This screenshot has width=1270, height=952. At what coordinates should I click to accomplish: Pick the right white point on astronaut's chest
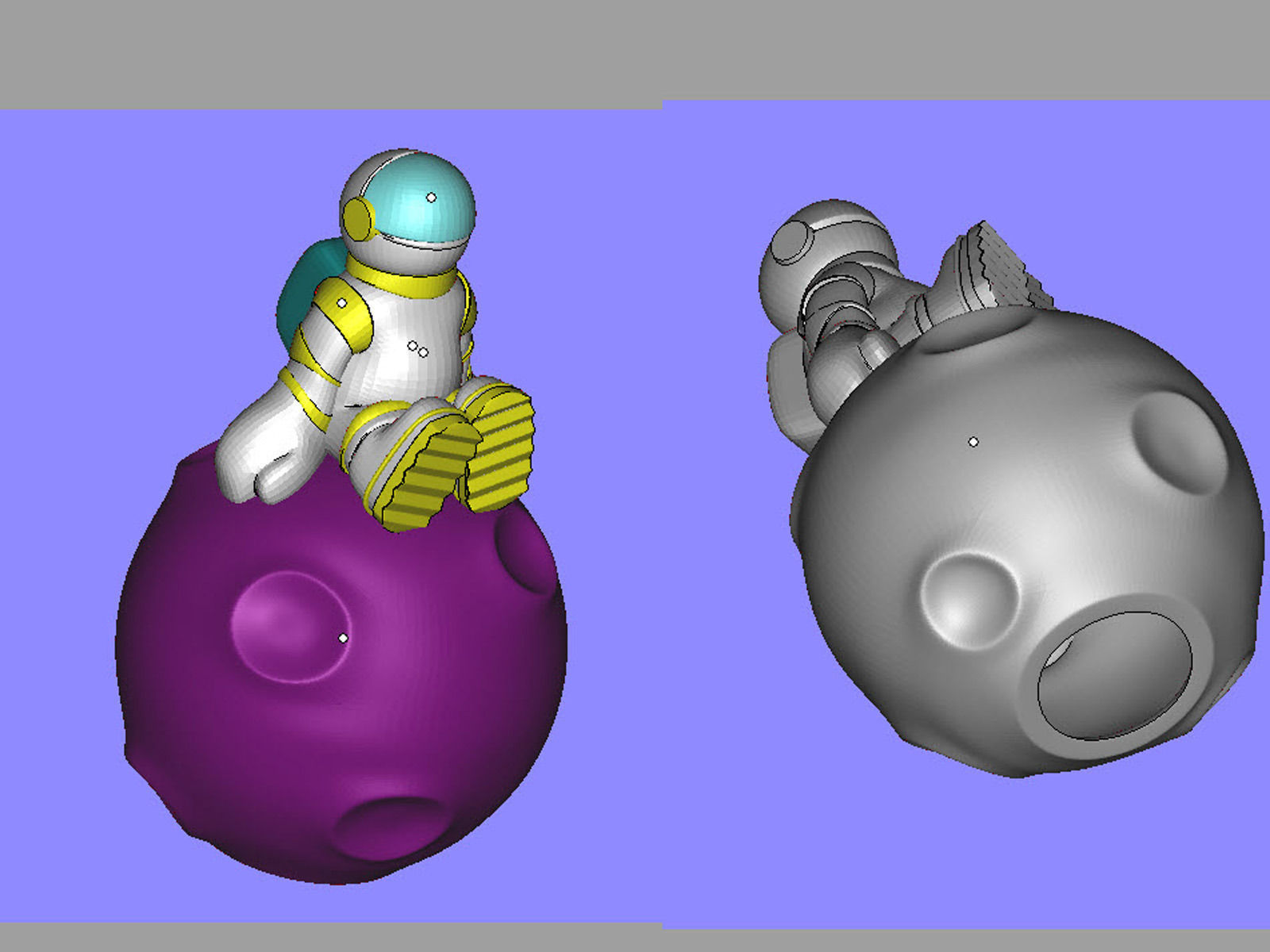(423, 352)
